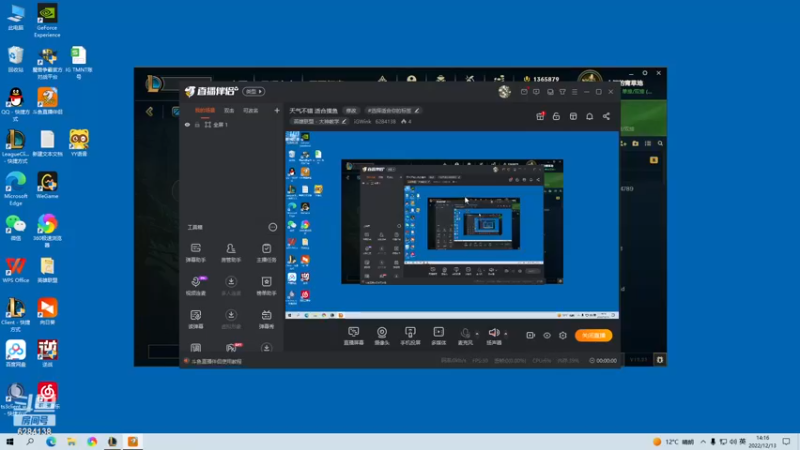The image size is (800, 450).
Task: Open File Explorer from the taskbar
Action: (x=71, y=441)
